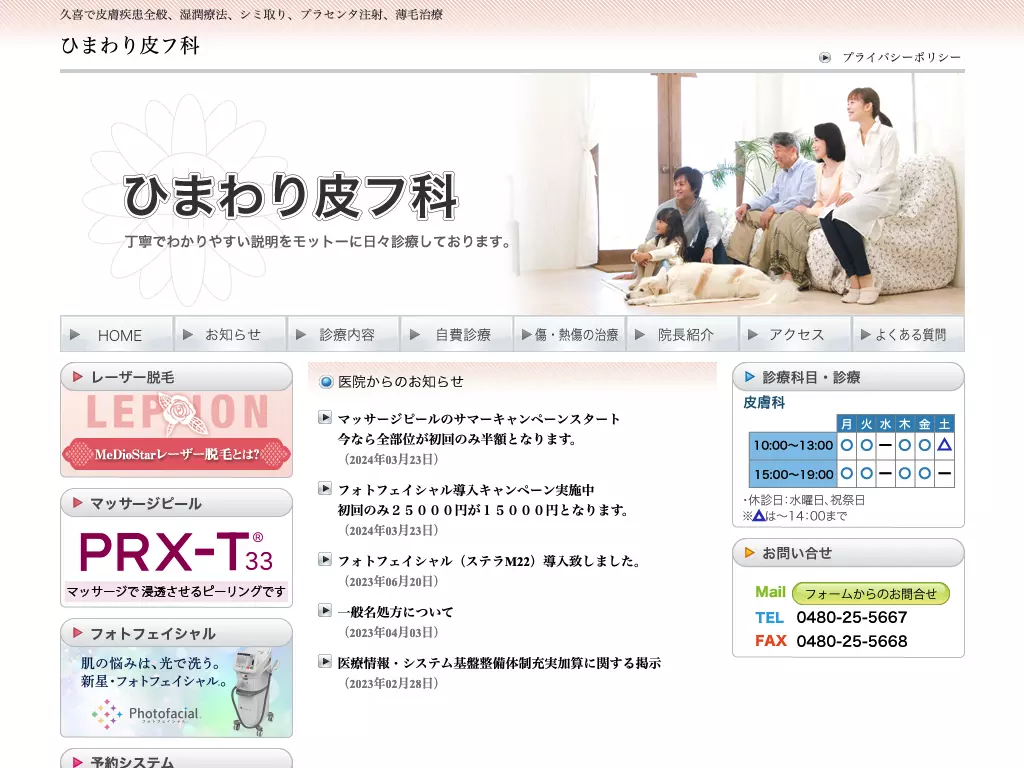Viewport: 1024px width, 768px height.
Task: Open the 医療情報・システム基盤整備体制充実加算 notice
Action: tap(499, 663)
